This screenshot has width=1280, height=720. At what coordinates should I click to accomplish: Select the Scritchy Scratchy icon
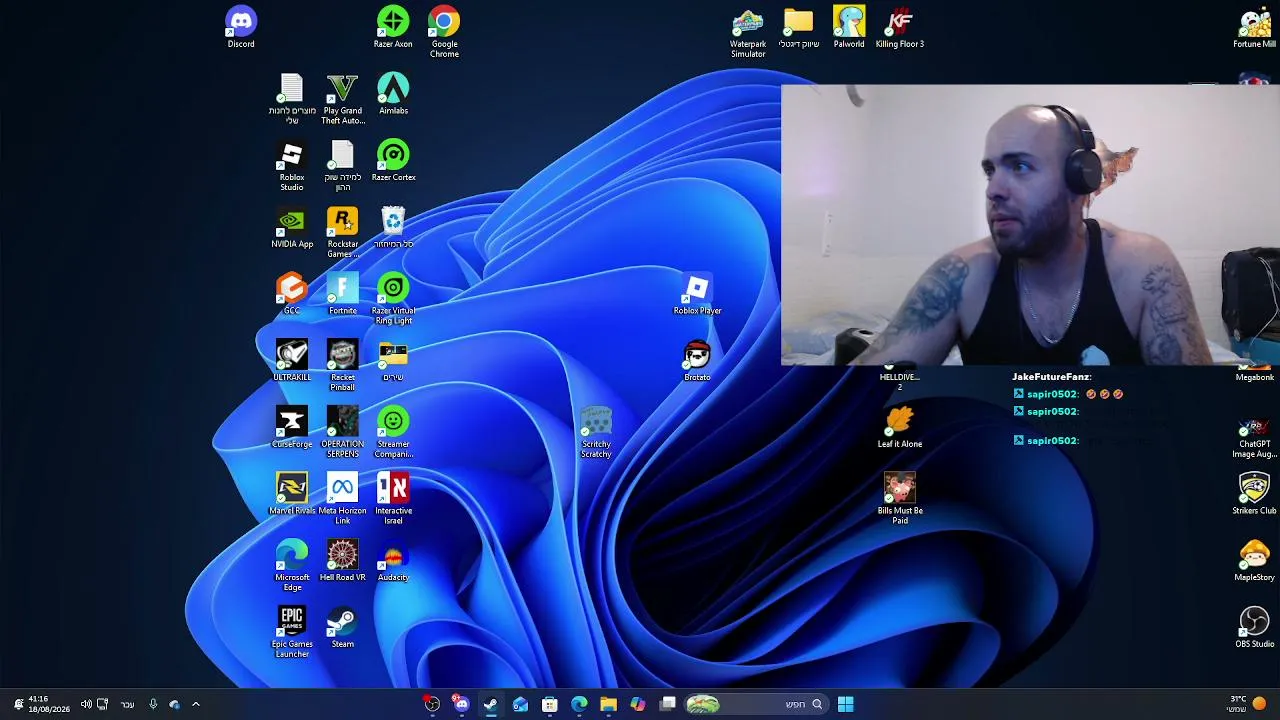(x=596, y=433)
